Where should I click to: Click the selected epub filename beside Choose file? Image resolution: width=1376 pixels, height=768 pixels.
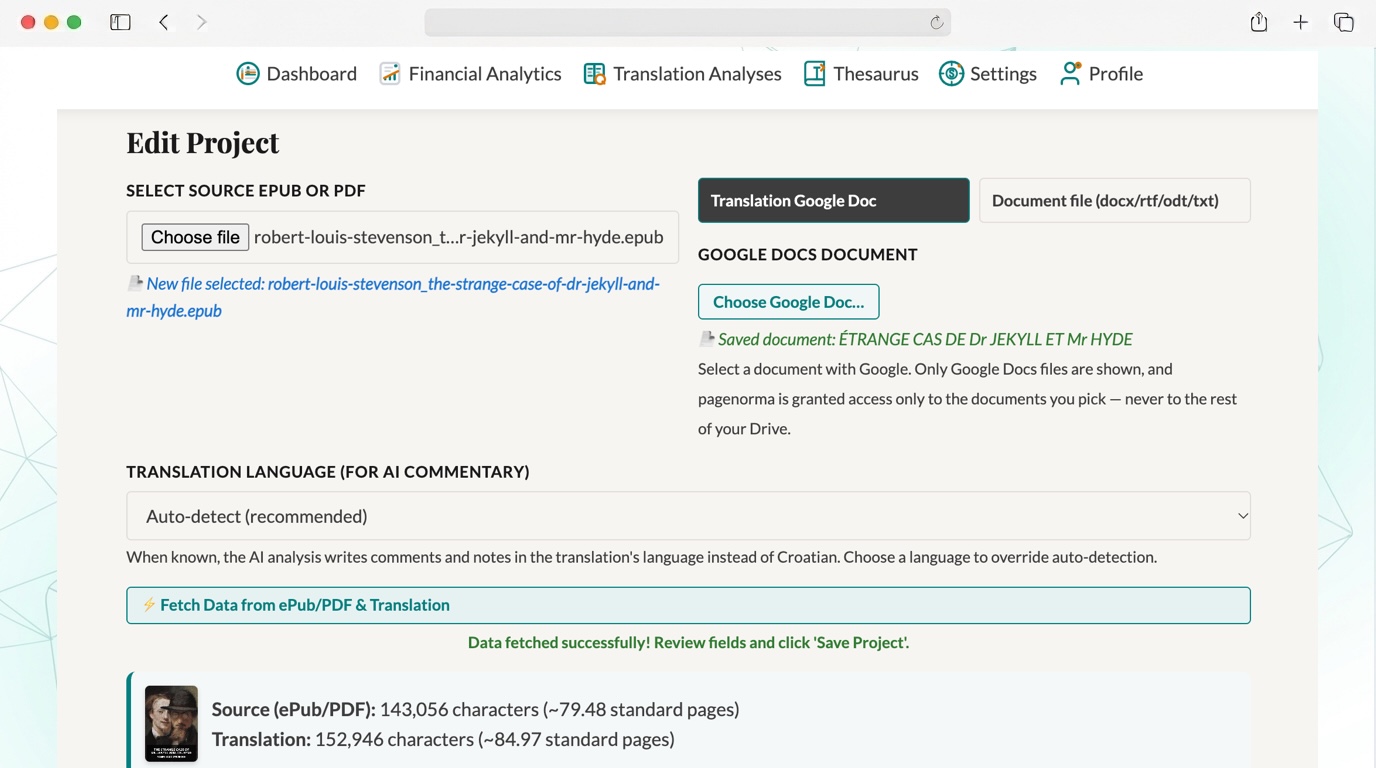point(459,237)
